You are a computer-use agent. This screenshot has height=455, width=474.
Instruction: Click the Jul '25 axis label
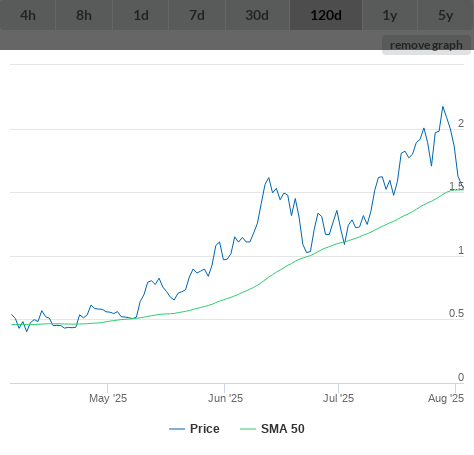point(338,398)
